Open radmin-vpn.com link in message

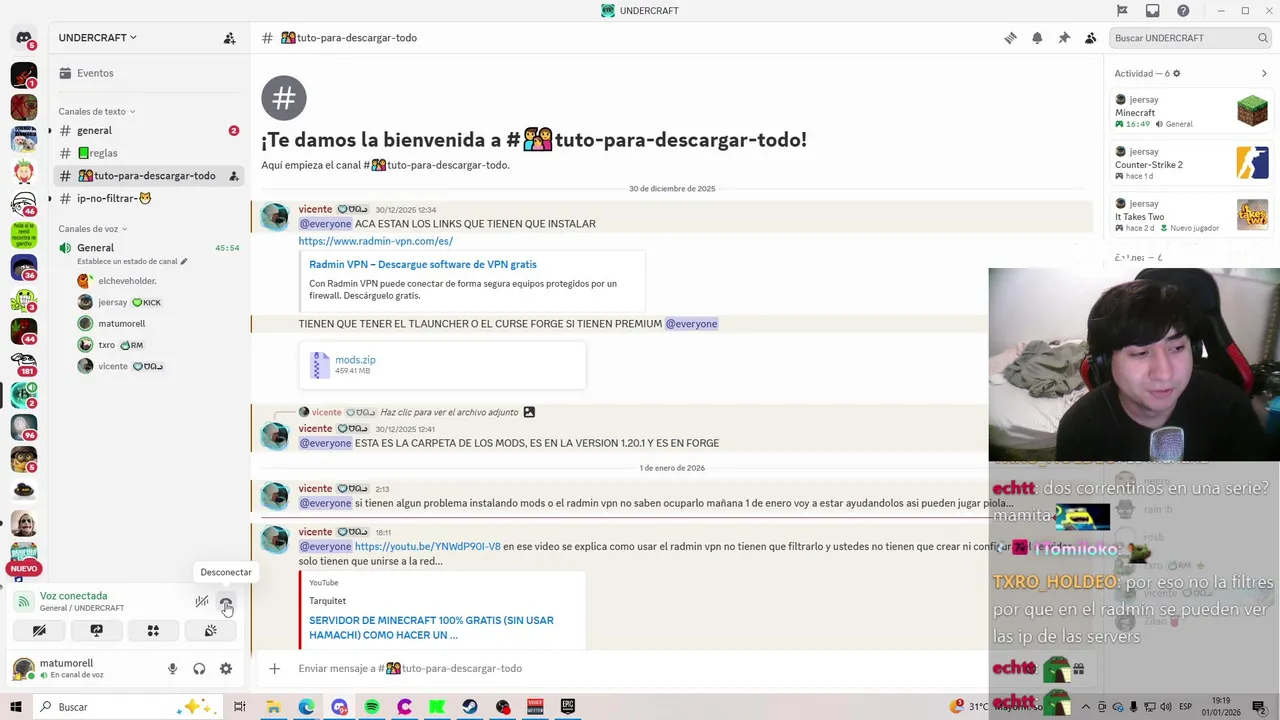(x=375, y=241)
